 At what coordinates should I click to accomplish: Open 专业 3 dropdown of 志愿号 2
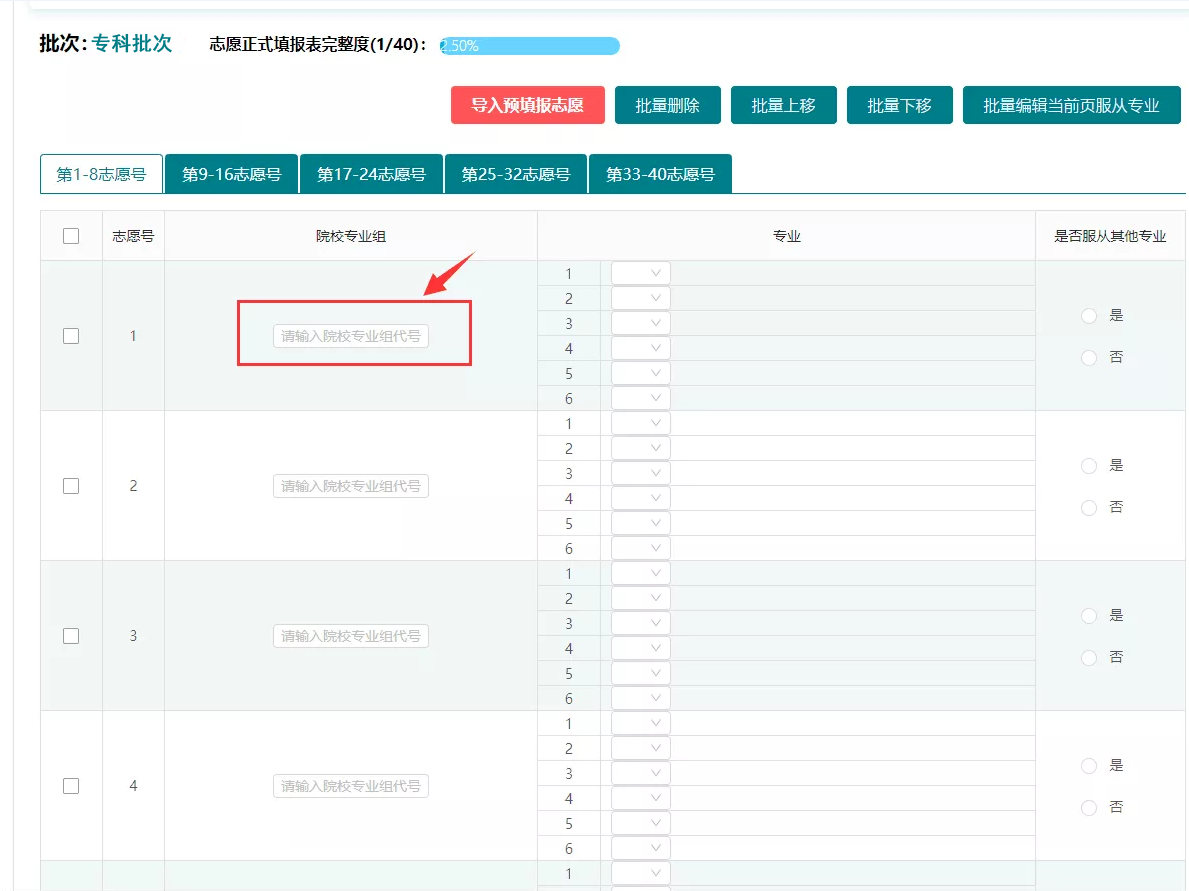(641, 473)
